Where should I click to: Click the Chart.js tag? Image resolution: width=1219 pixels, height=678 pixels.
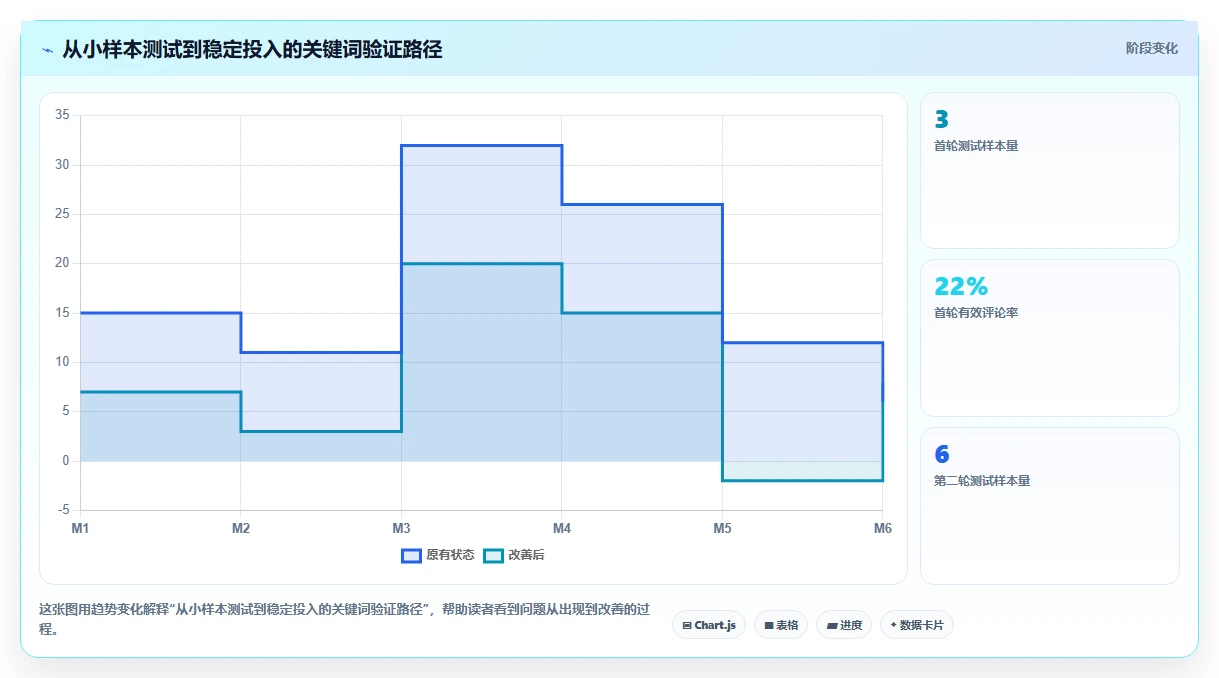(x=709, y=625)
